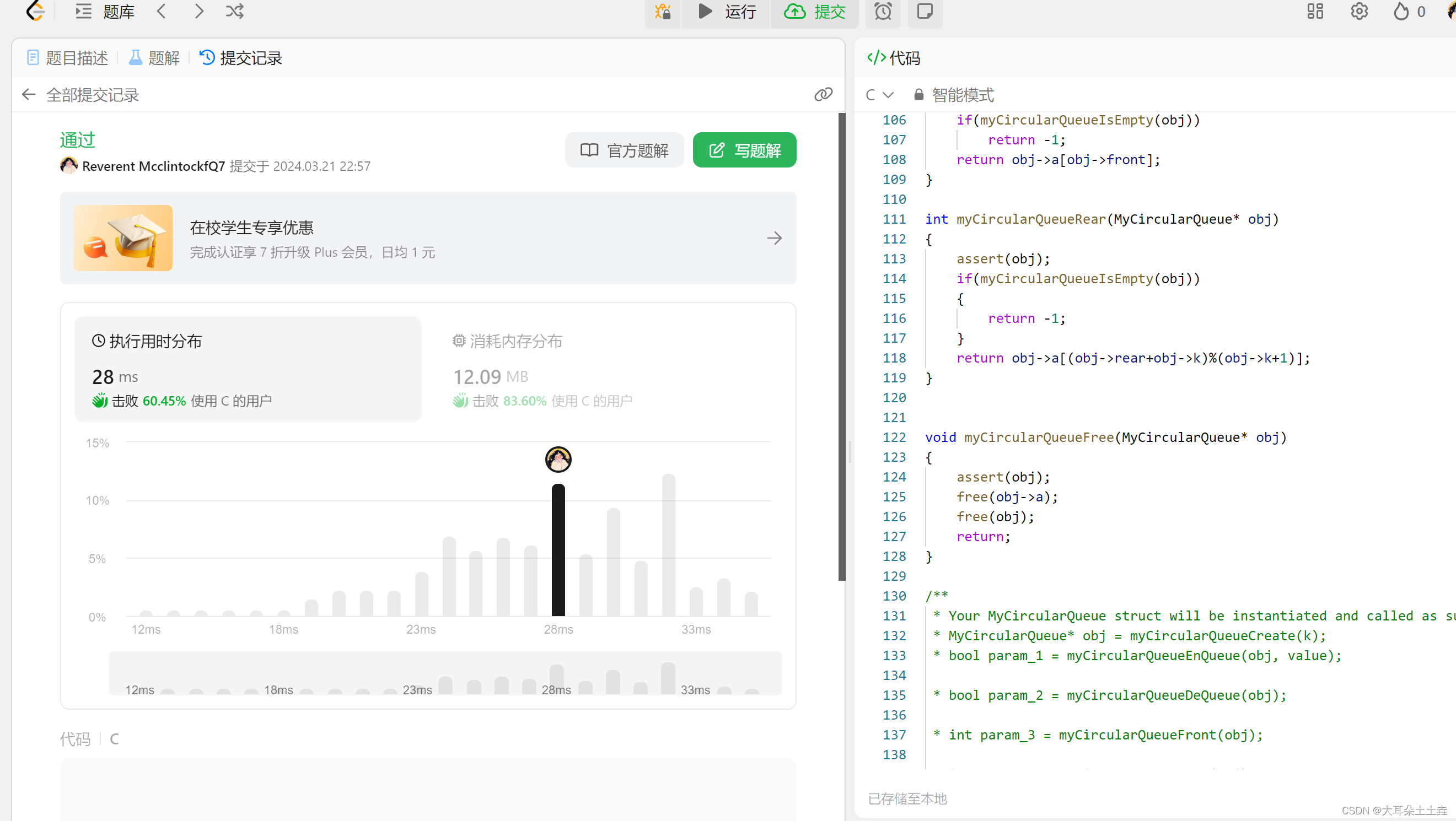This screenshot has height=821, width=1456.
Task: Click the return obj->a[obj->front]; line
Action: (x=1058, y=160)
